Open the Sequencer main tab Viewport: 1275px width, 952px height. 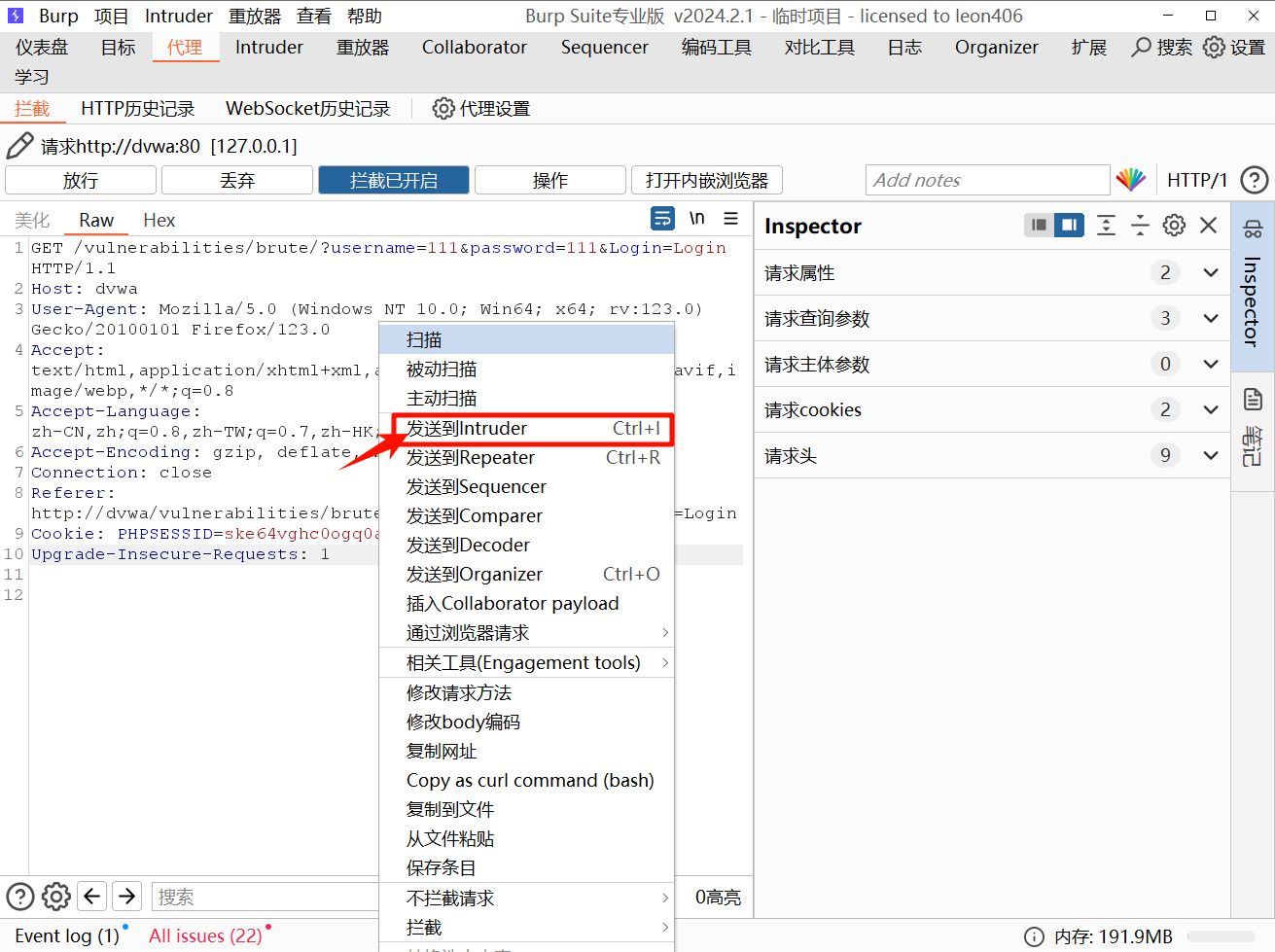click(x=604, y=47)
